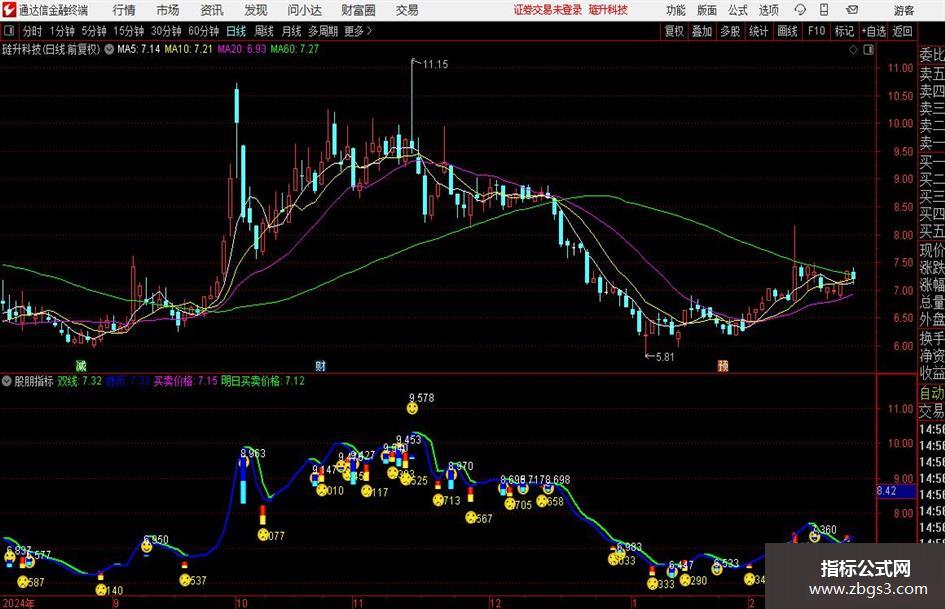Image resolution: width=945 pixels, height=609 pixels.
Task: Click the 画线 drawing tools button
Action: (787, 31)
